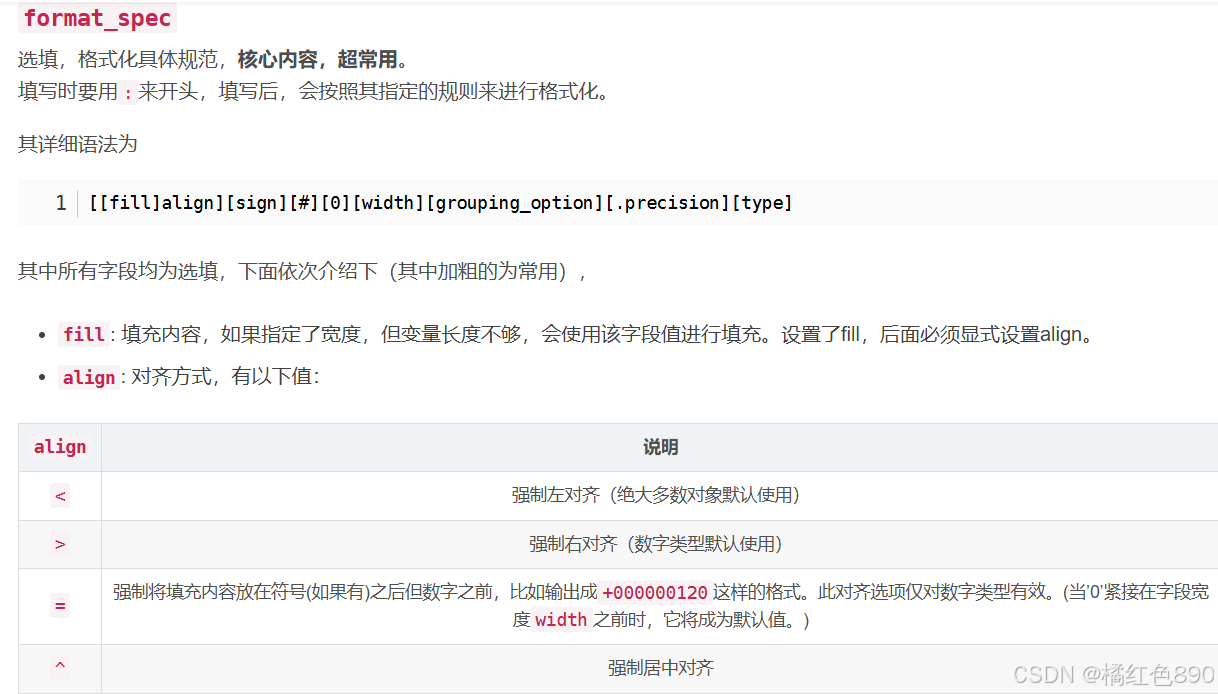Click the syntax code line [[fill]align][sign]...
Screen dimensions: 1218x694
[x=440, y=203]
